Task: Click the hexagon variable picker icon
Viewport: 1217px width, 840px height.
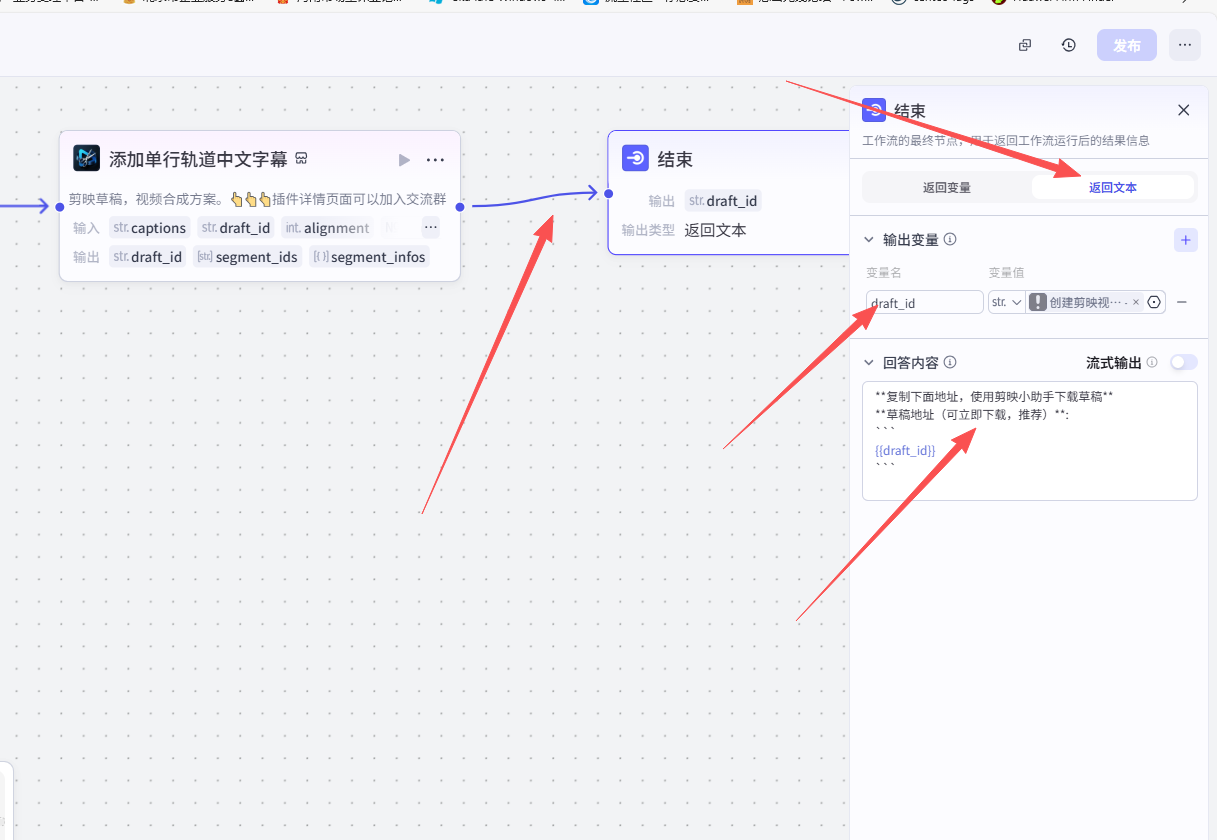Action: [1154, 302]
